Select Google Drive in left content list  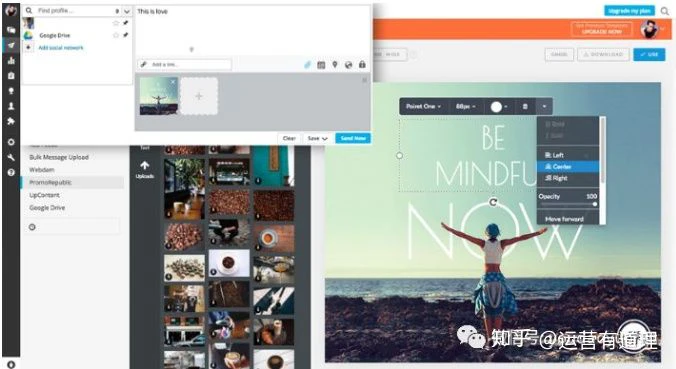[x=47, y=208]
